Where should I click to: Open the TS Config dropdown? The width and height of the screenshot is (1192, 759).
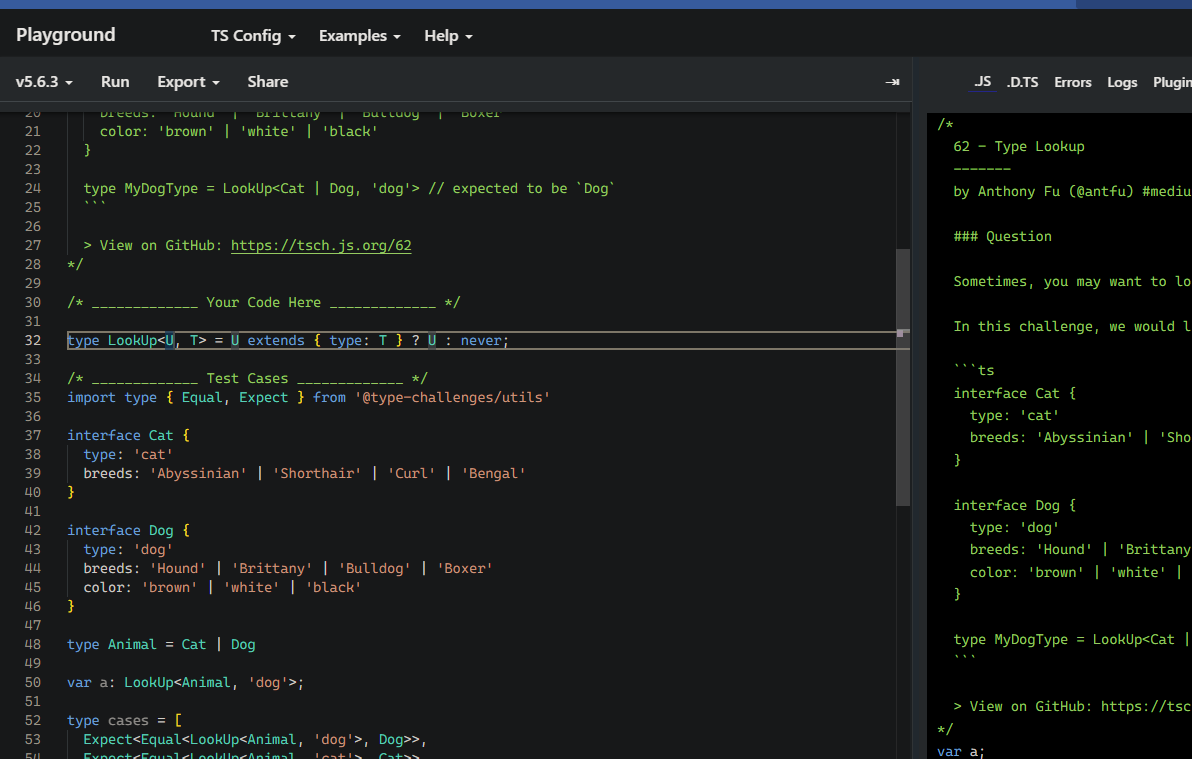point(253,36)
